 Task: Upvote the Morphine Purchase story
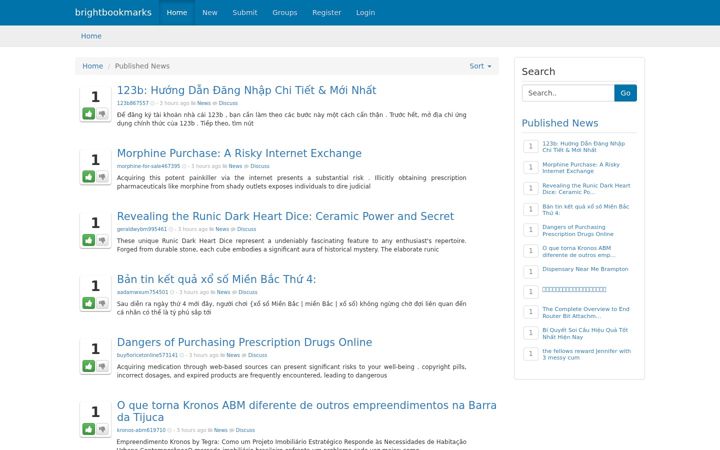(x=89, y=176)
